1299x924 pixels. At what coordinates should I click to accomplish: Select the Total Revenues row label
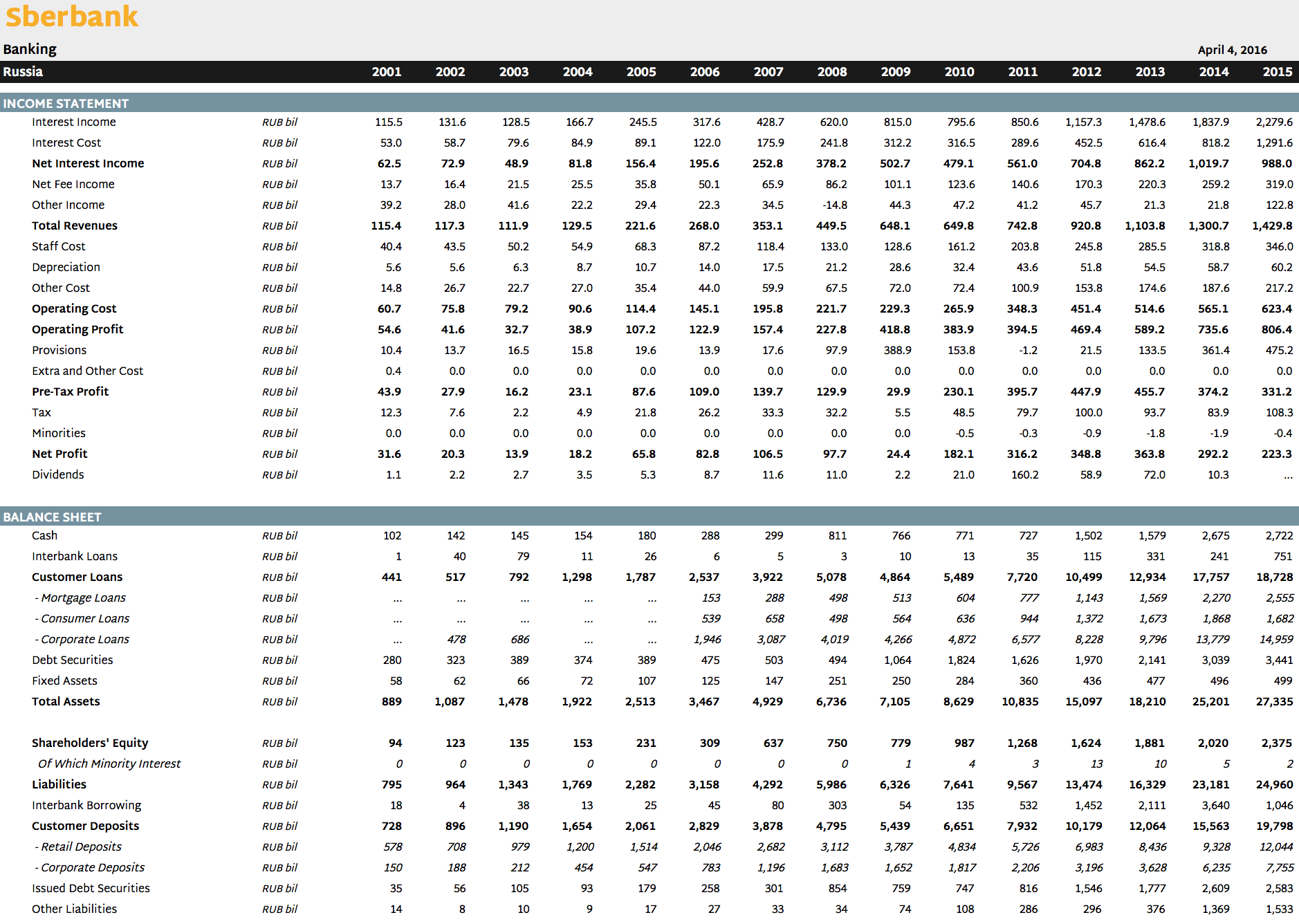click(75, 226)
